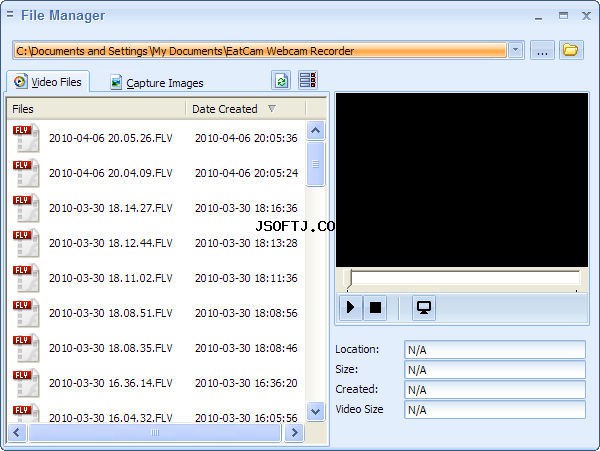The height and width of the screenshot is (451, 600).
Task: Click date cell 2010-03-30 18:16:36
Action: click(246, 208)
